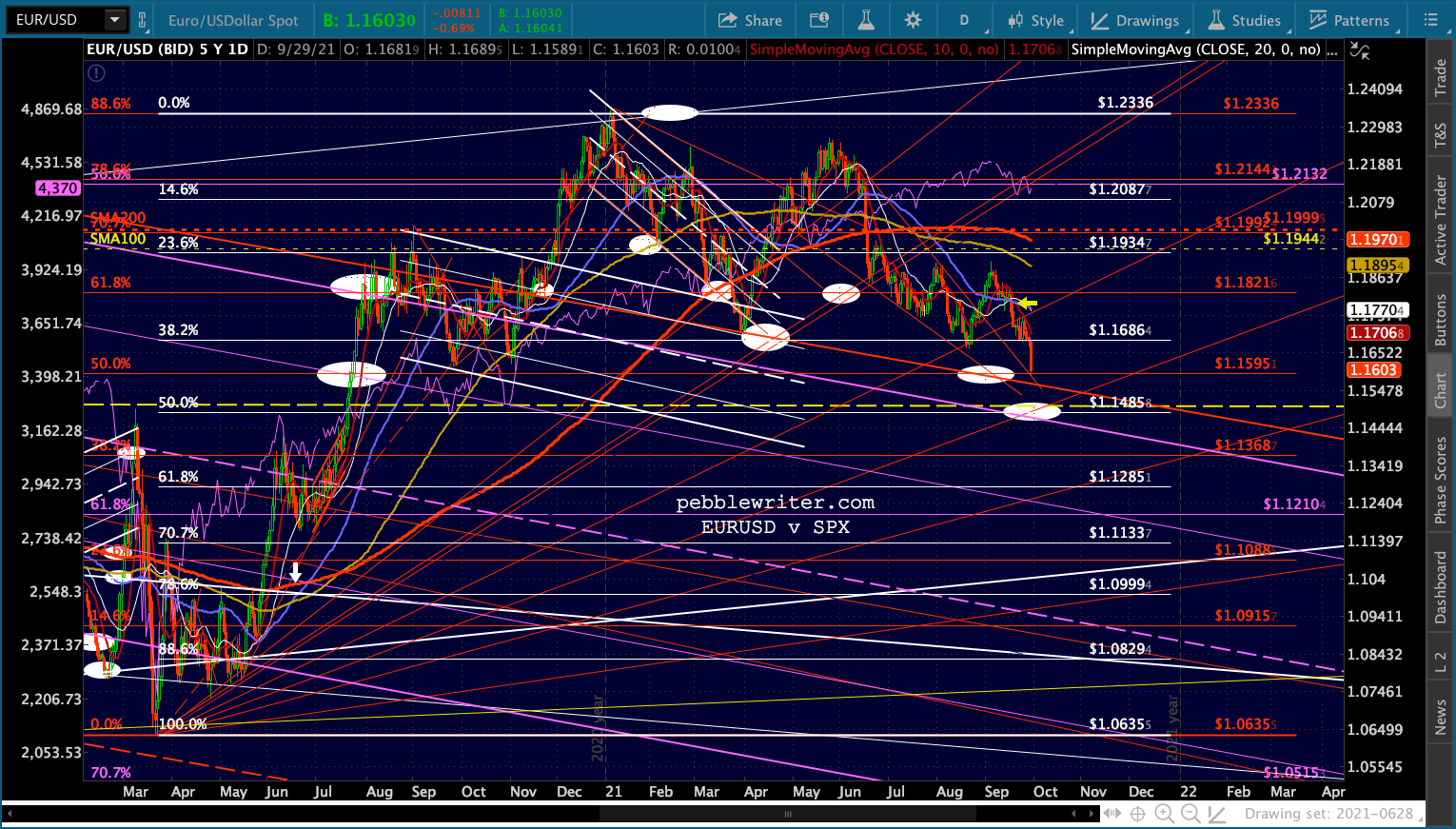Viewport: 1456px width, 829px height.
Task: Click SimpleMovingAvg (CLOSE, 20, 0, no) label
Action: [x=1195, y=49]
